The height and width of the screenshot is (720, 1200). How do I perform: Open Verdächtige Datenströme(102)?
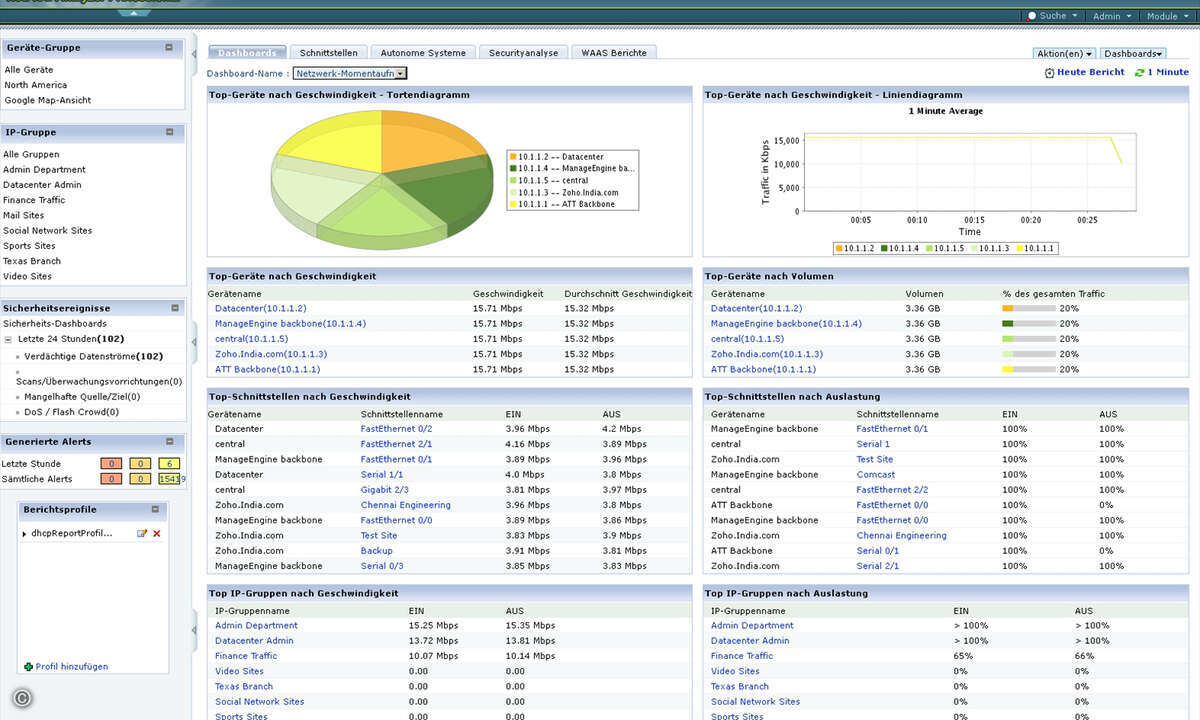click(x=94, y=356)
